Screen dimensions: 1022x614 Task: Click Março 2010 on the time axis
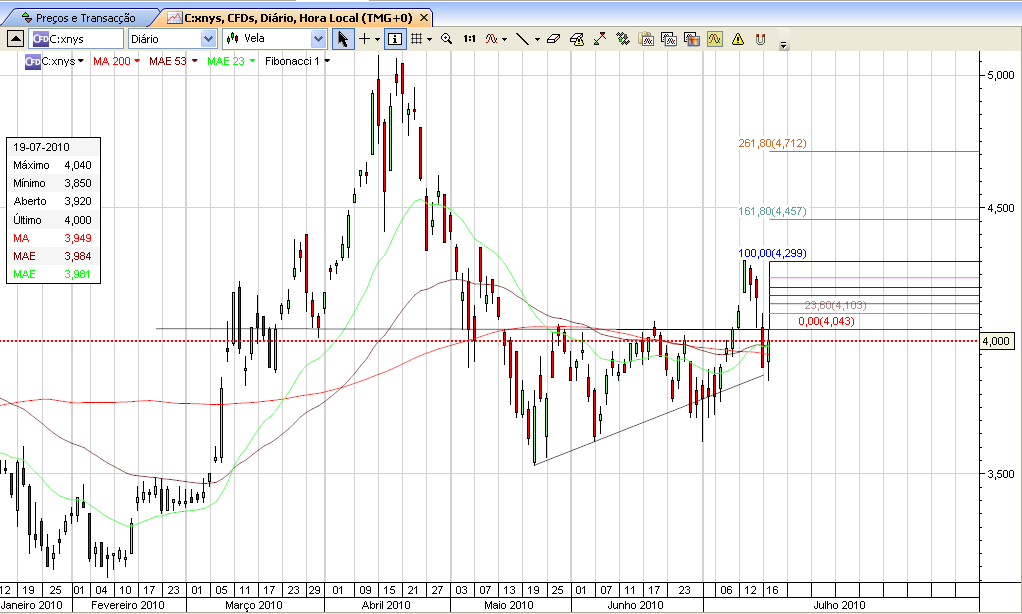(254, 606)
